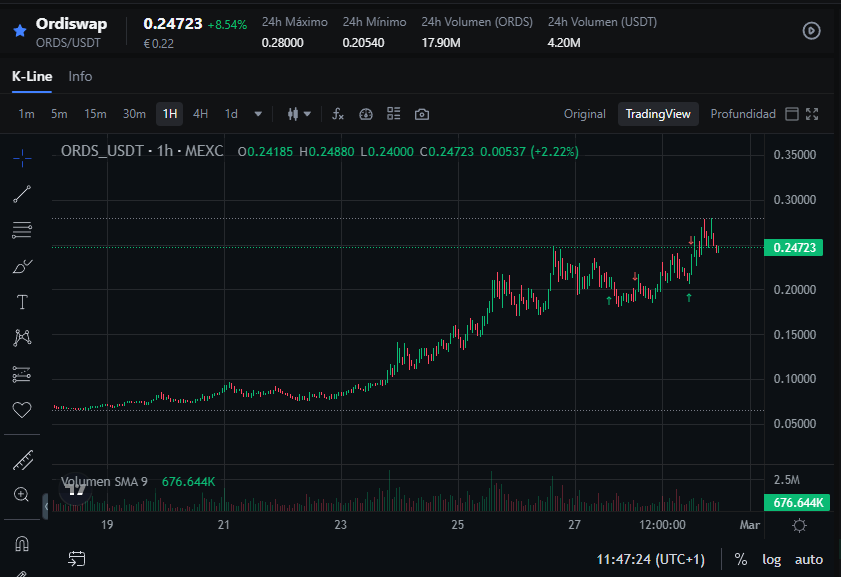Screen dimensions: 841x577
Task: Enter fullscreen chart mode
Action: 812,114
